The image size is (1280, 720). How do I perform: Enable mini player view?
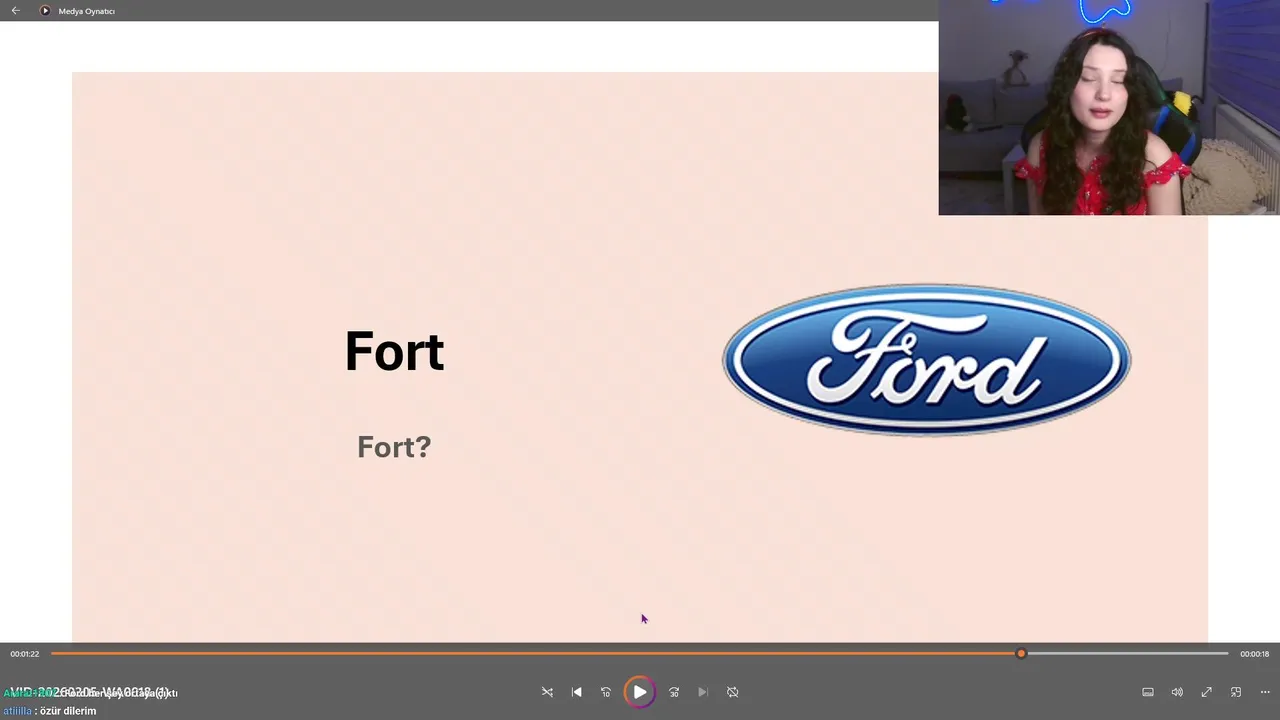[1236, 692]
